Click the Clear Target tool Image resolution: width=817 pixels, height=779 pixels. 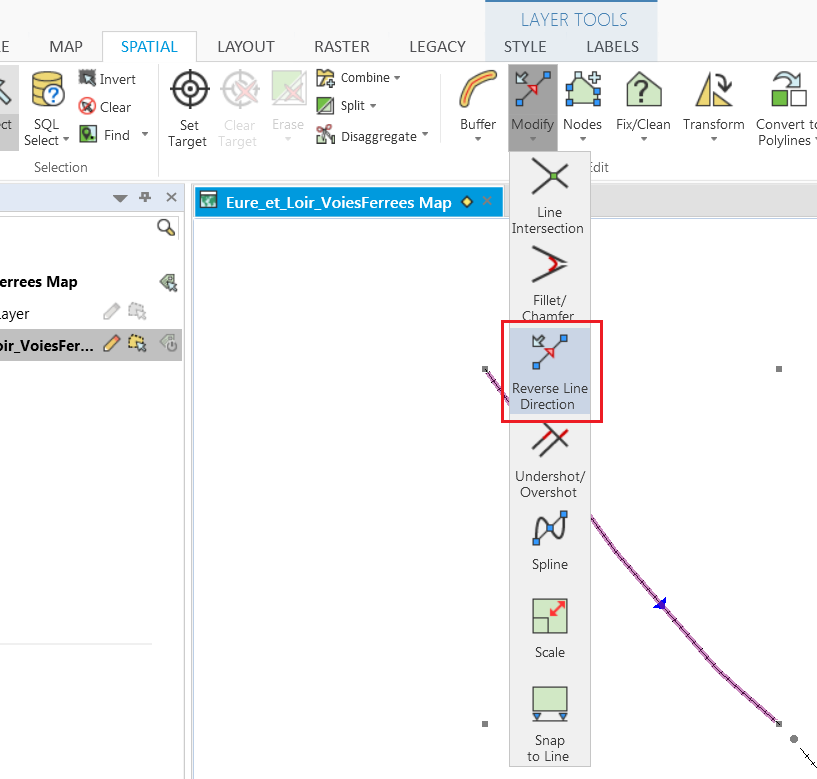click(239, 108)
